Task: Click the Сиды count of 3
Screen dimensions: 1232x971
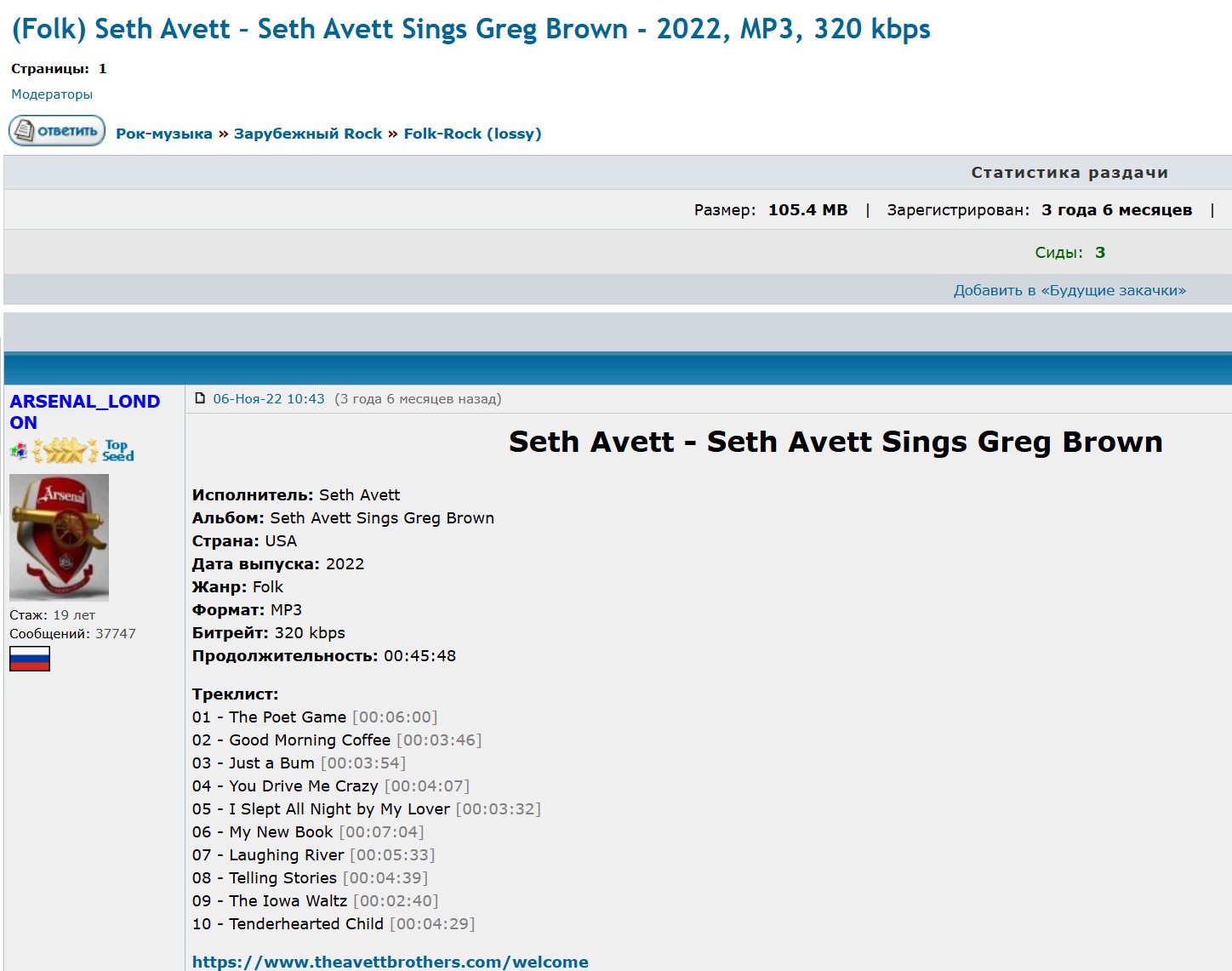Action: point(1100,253)
